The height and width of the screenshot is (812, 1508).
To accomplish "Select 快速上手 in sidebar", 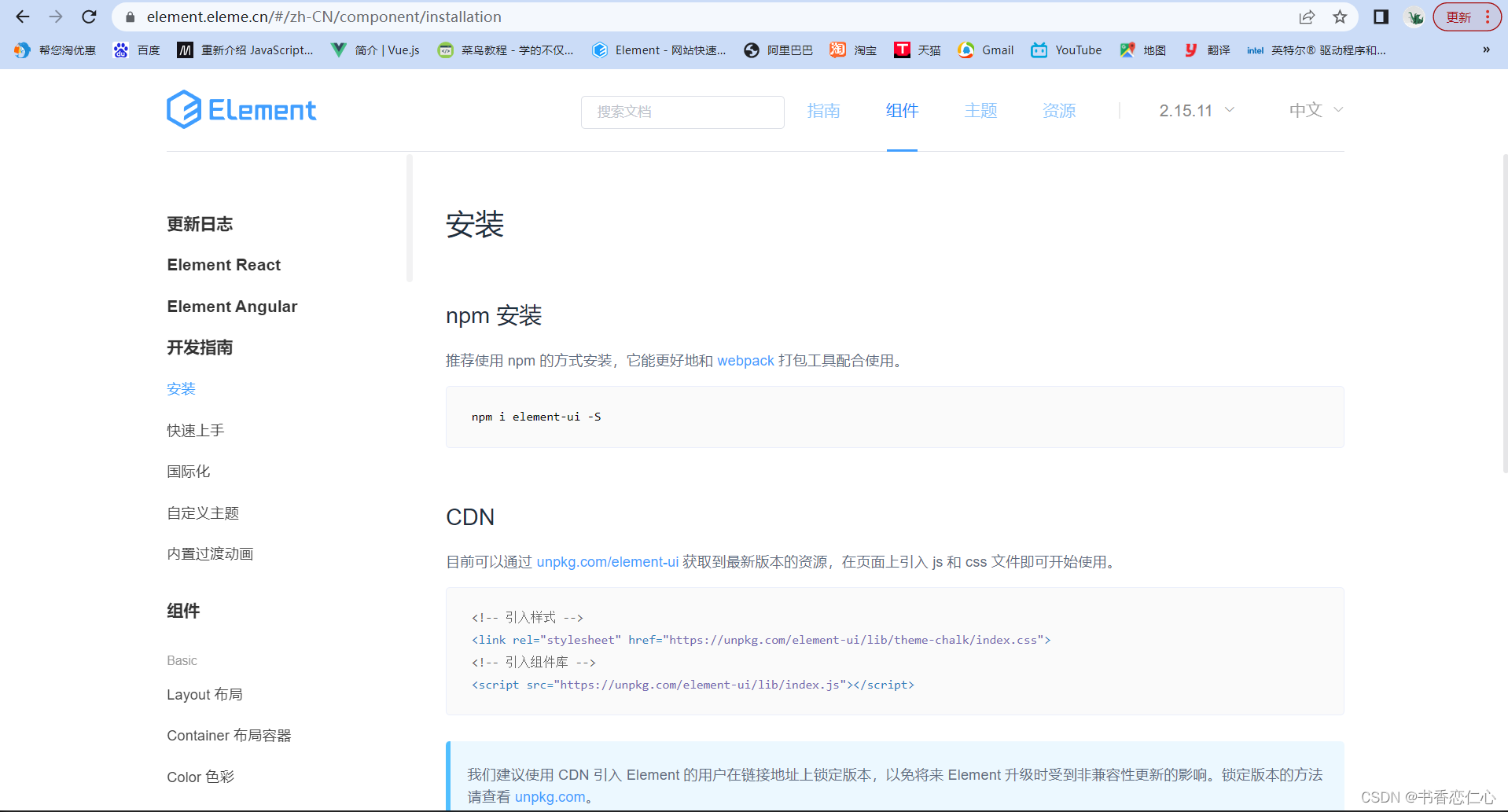I will click(195, 431).
